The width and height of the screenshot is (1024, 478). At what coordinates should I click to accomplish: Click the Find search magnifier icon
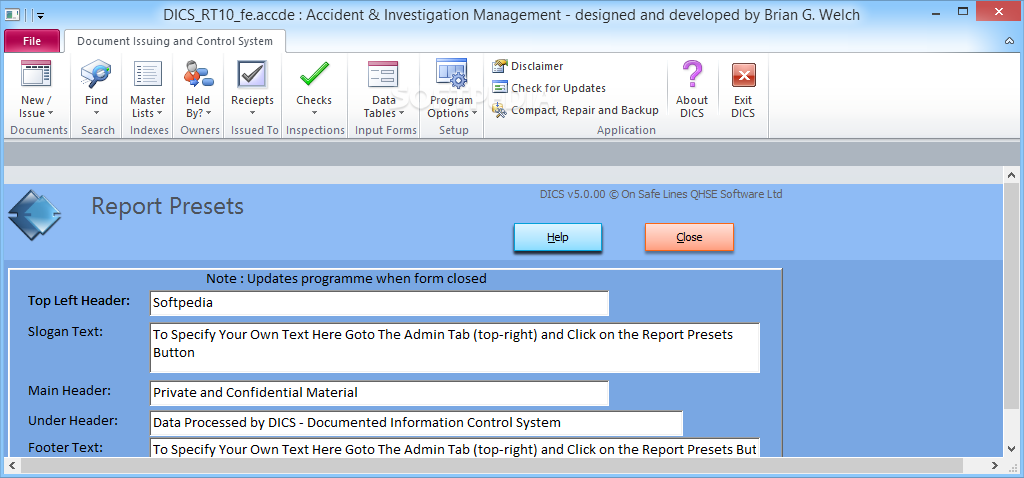[x=96, y=74]
